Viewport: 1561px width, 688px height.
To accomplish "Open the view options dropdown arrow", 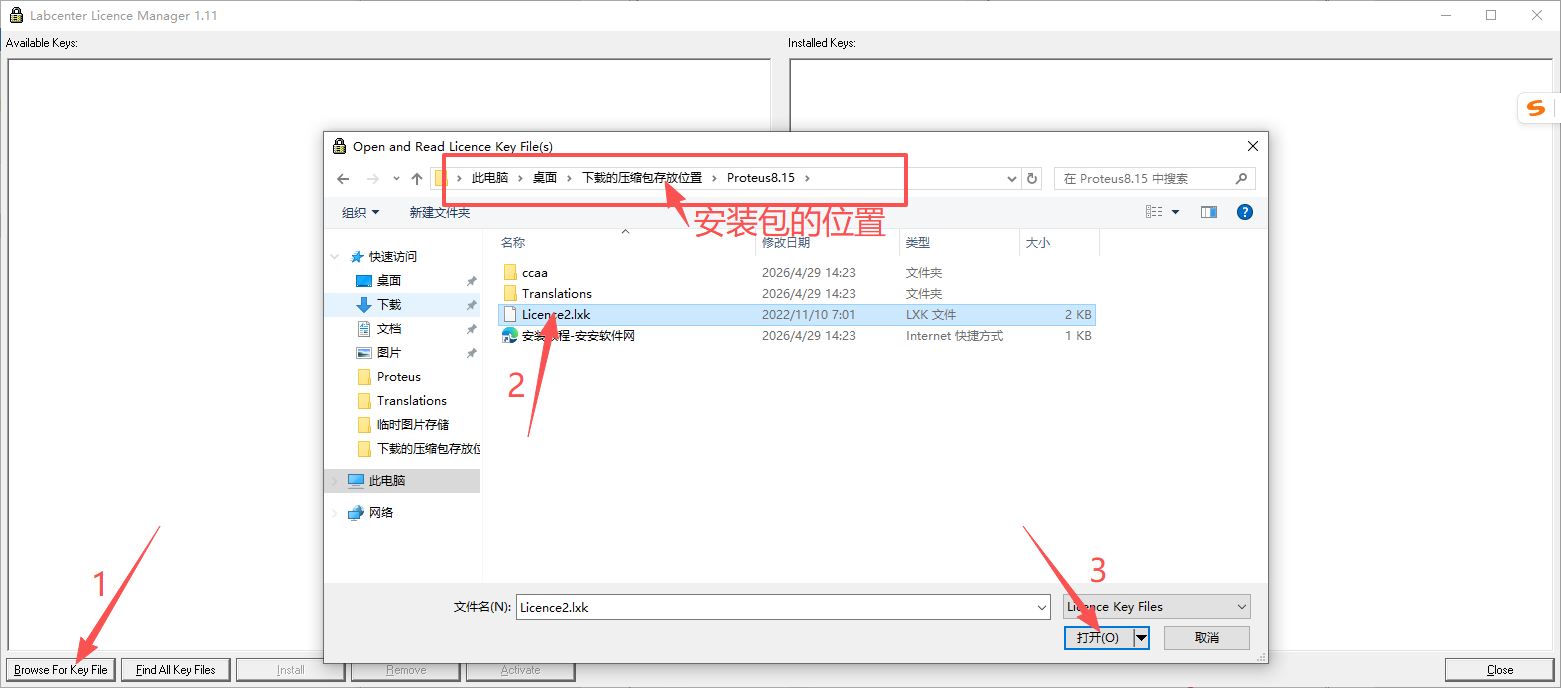I will pyautogui.click(x=1175, y=212).
